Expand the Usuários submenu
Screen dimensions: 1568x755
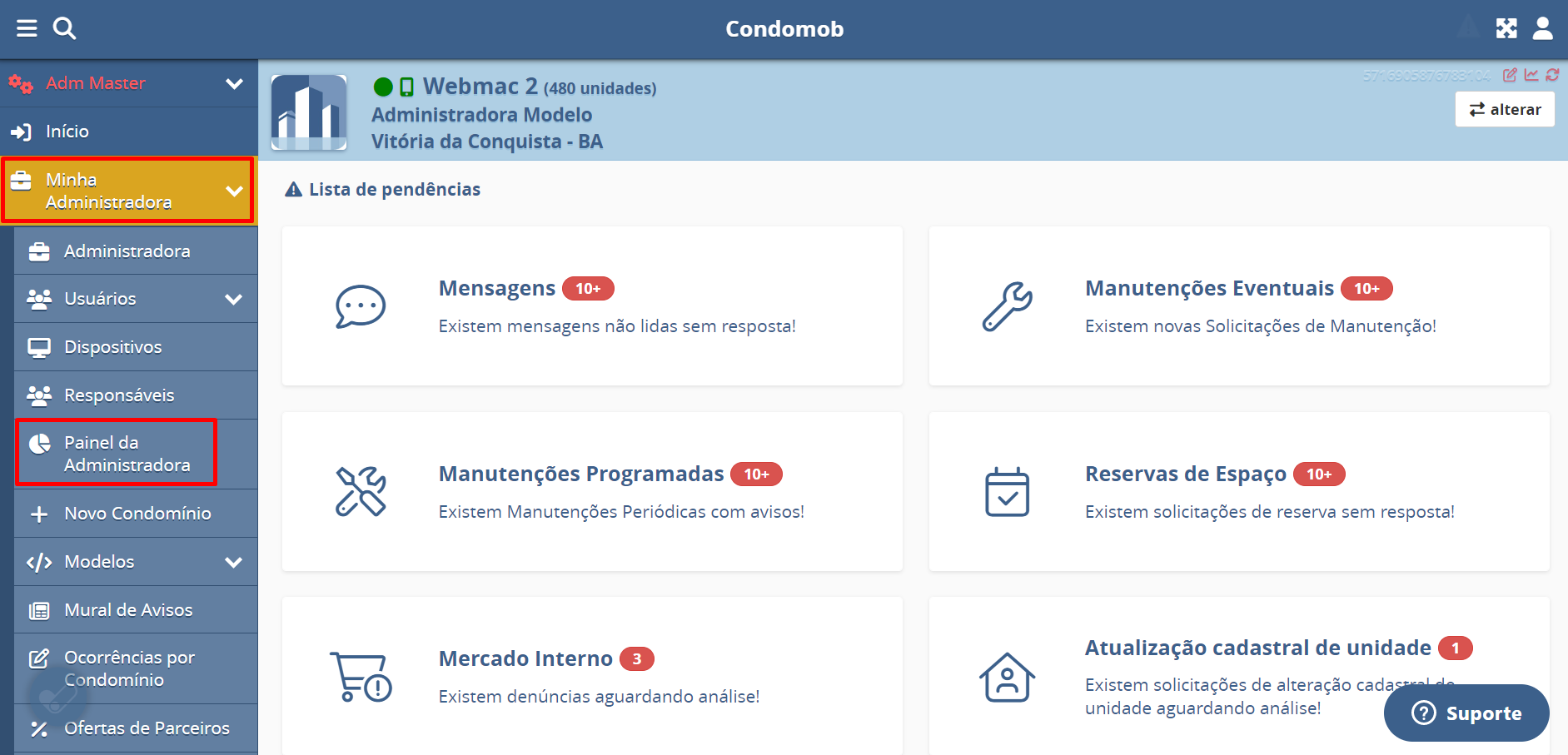coord(234,299)
